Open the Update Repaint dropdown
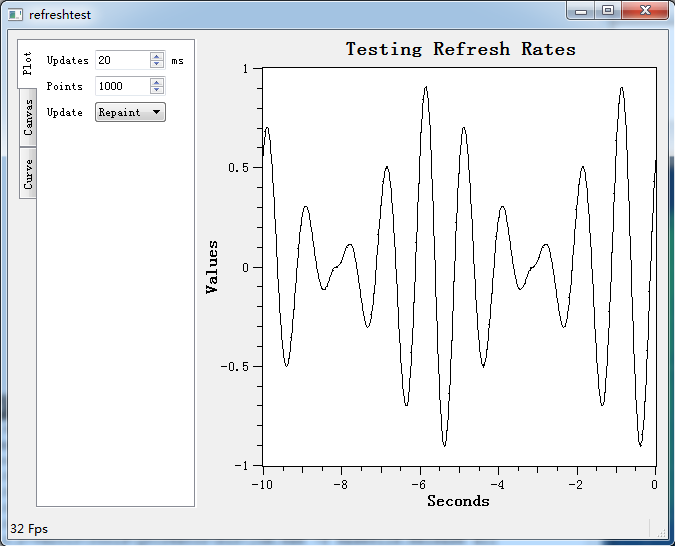Viewport: 675px width, 546px height. [130, 112]
